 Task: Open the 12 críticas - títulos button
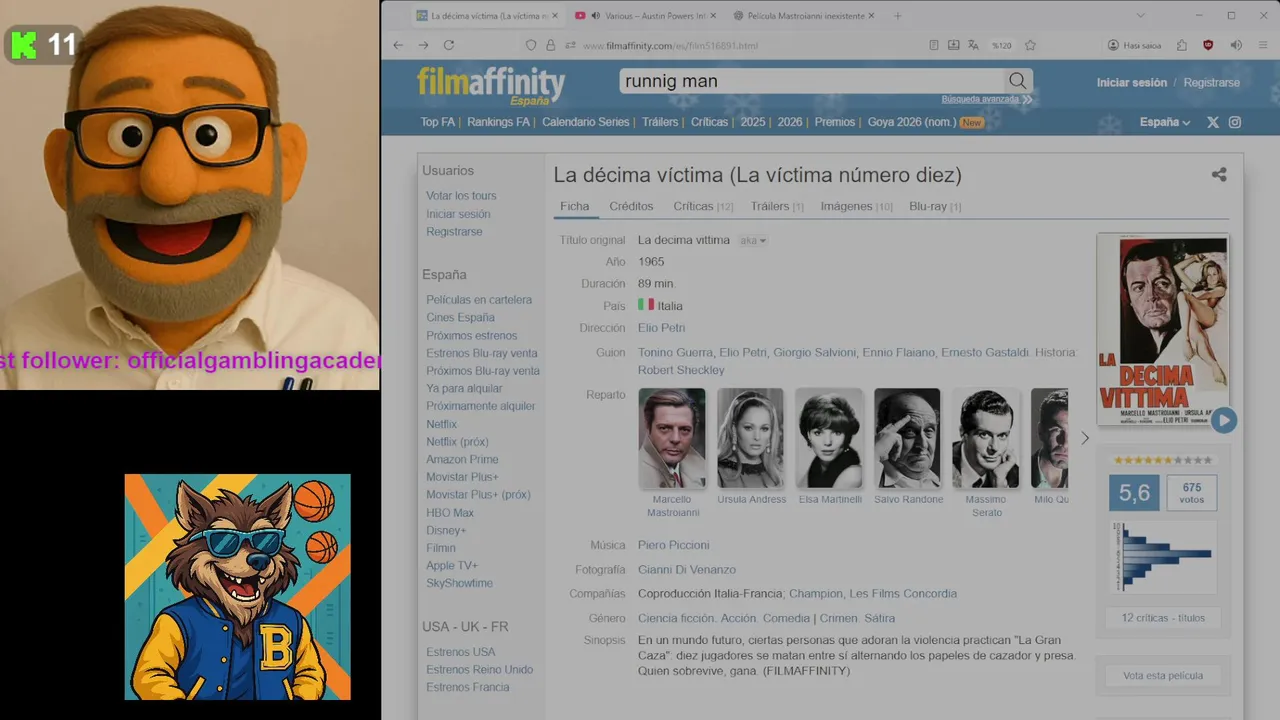pyautogui.click(x=1163, y=618)
